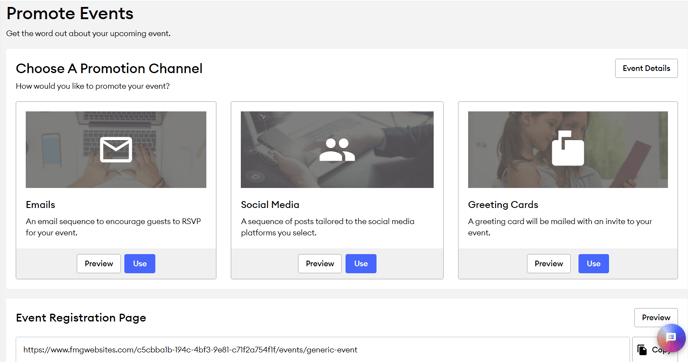Click 'Get the word out' subtitle
This screenshot has width=688, height=362.
[88, 33]
